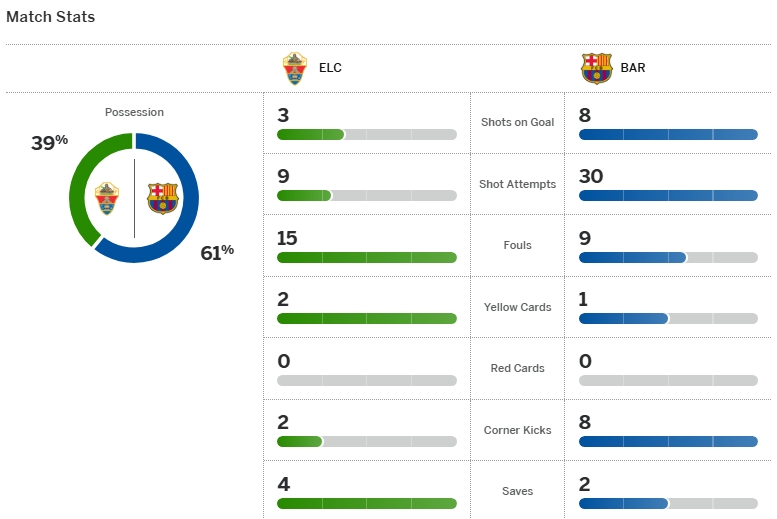Click Elche's Yellow Cards bar
777x519 pixels.
366,319
